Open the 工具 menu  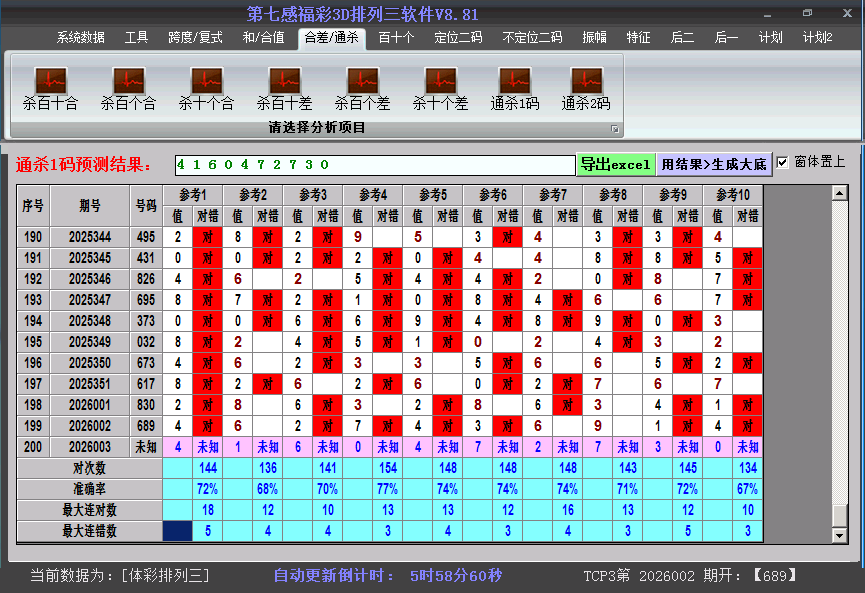coord(136,36)
